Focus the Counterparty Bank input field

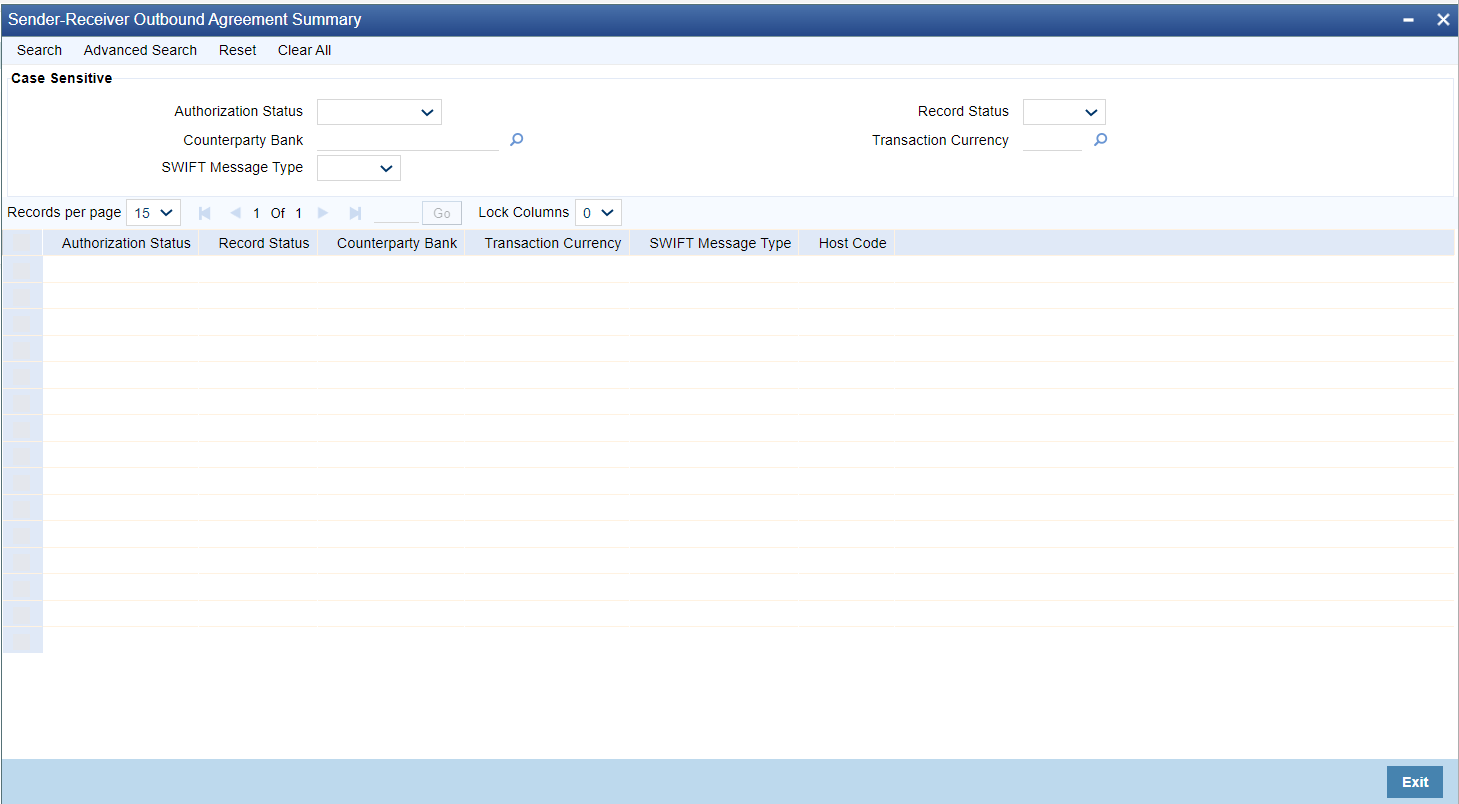point(408,140)
